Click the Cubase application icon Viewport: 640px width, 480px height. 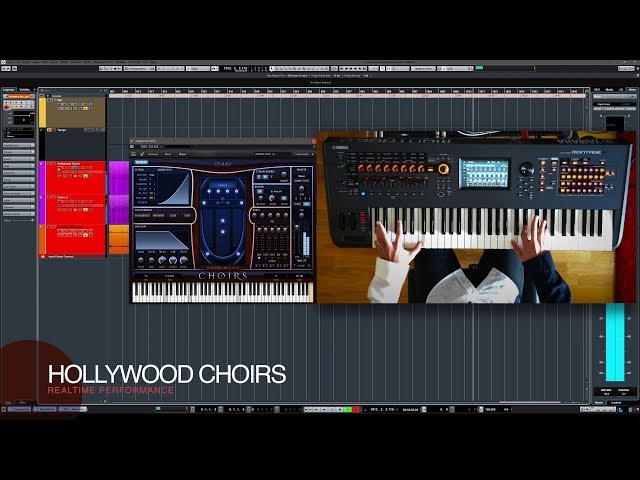(x=3, y=62)
